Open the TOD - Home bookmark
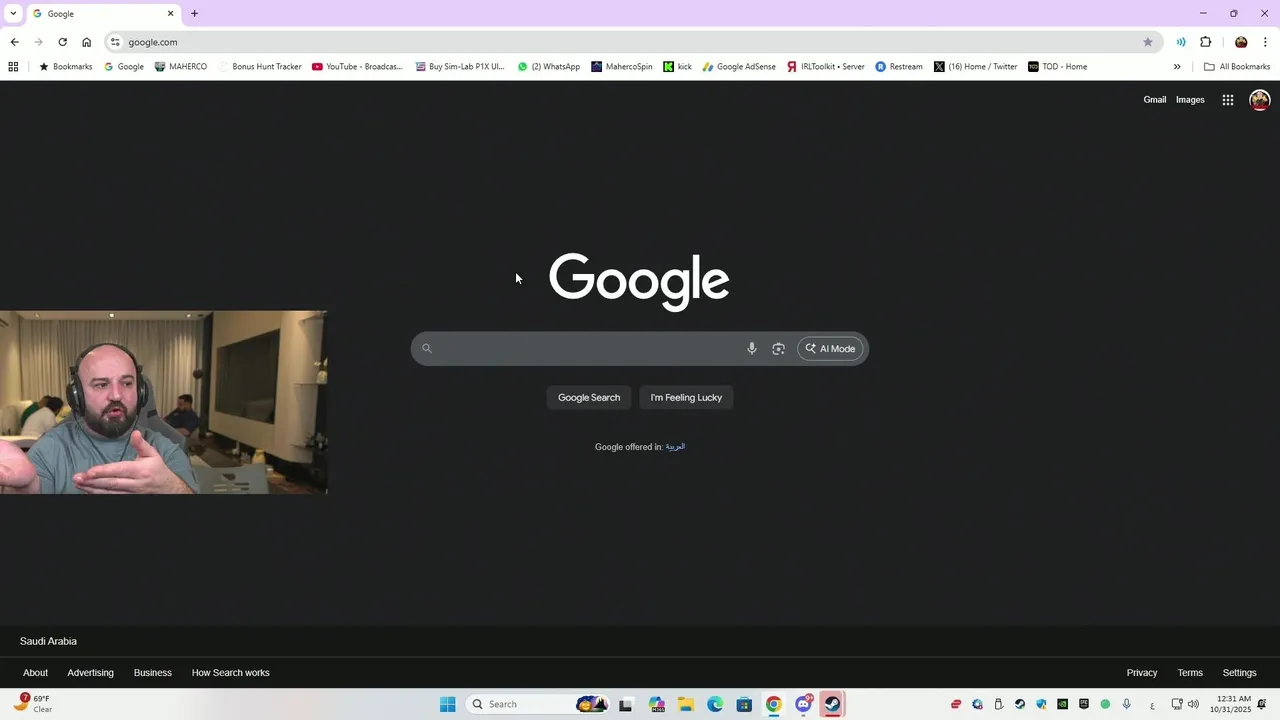The image size is (1280, 720). 1057,67
